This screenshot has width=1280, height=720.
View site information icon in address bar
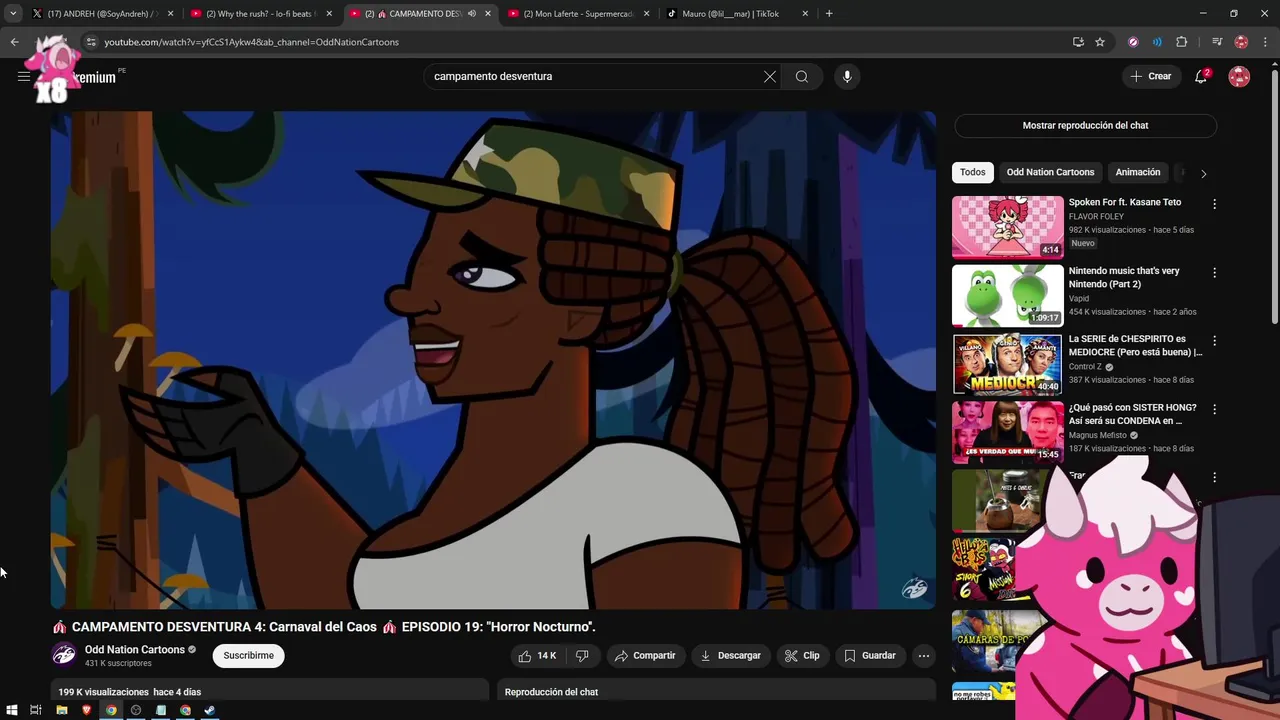91,42
